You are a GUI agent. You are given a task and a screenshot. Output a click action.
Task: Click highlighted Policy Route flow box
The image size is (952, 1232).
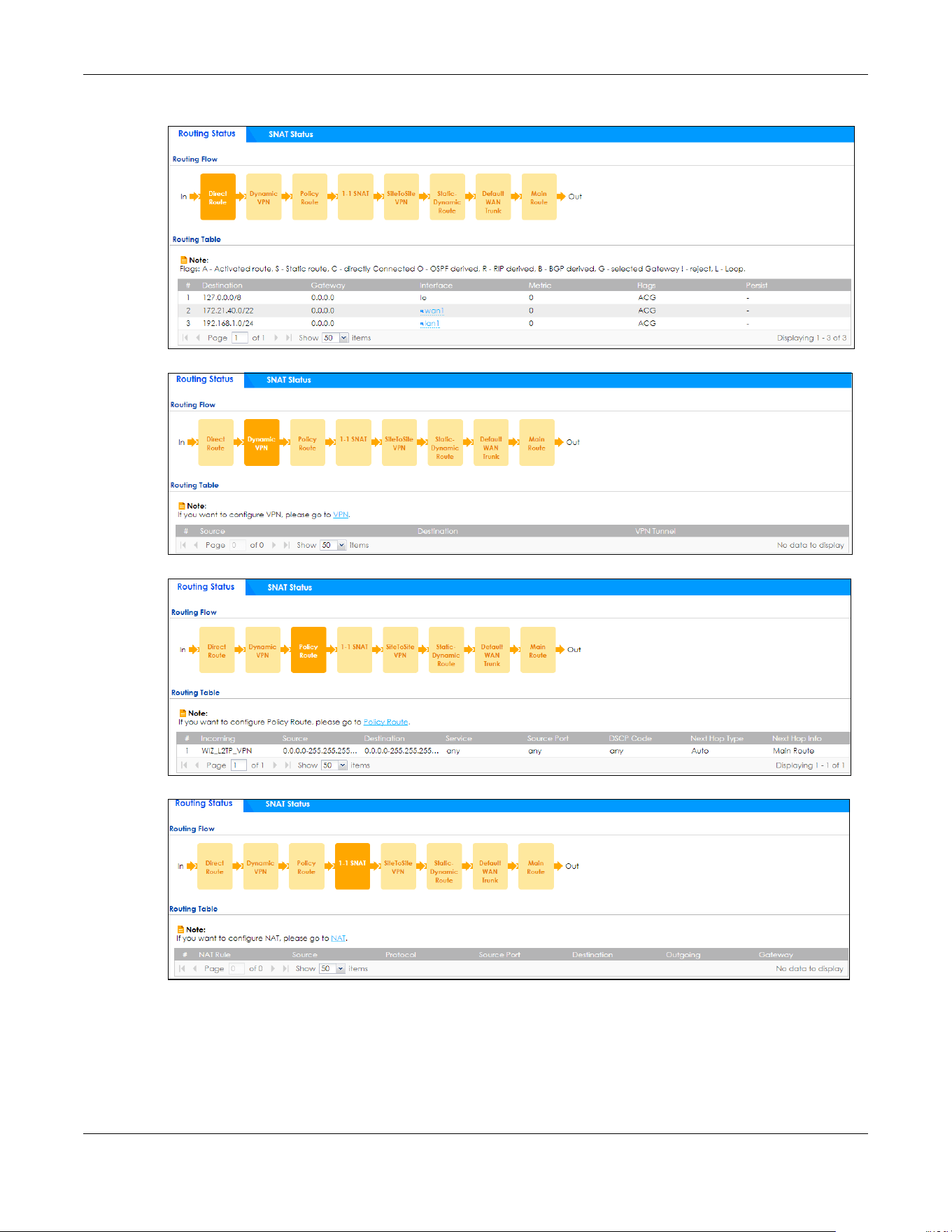[308, 651]
